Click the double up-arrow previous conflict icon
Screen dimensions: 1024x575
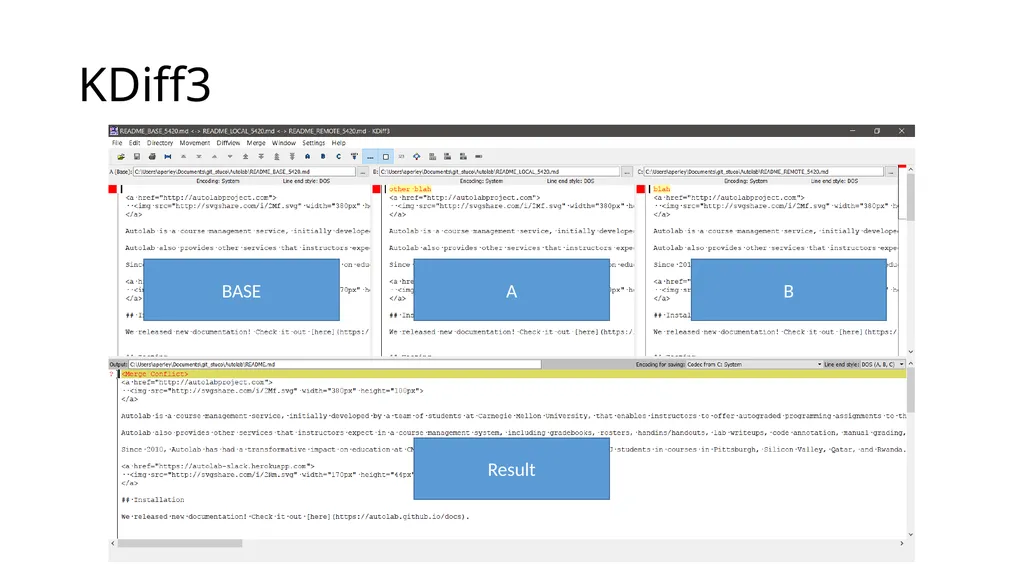point(246,157)
